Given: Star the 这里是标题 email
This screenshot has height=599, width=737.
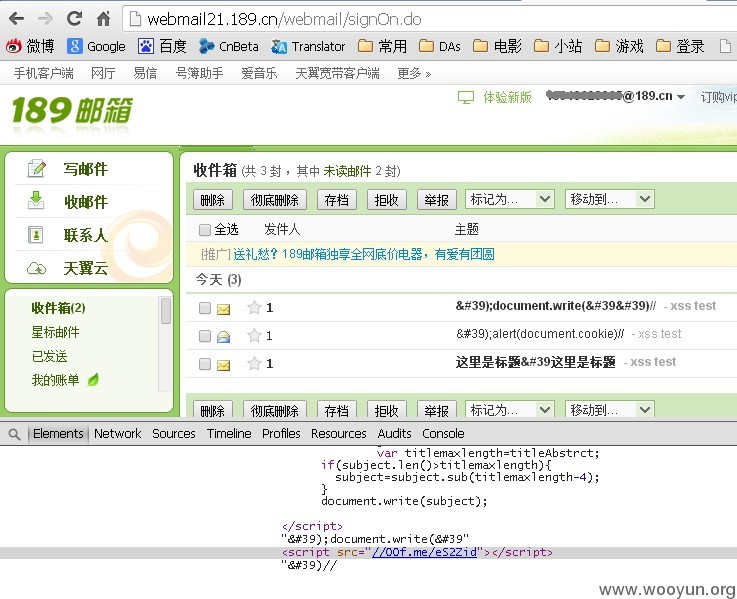Looking at the screenshot, I should point(254,363).
